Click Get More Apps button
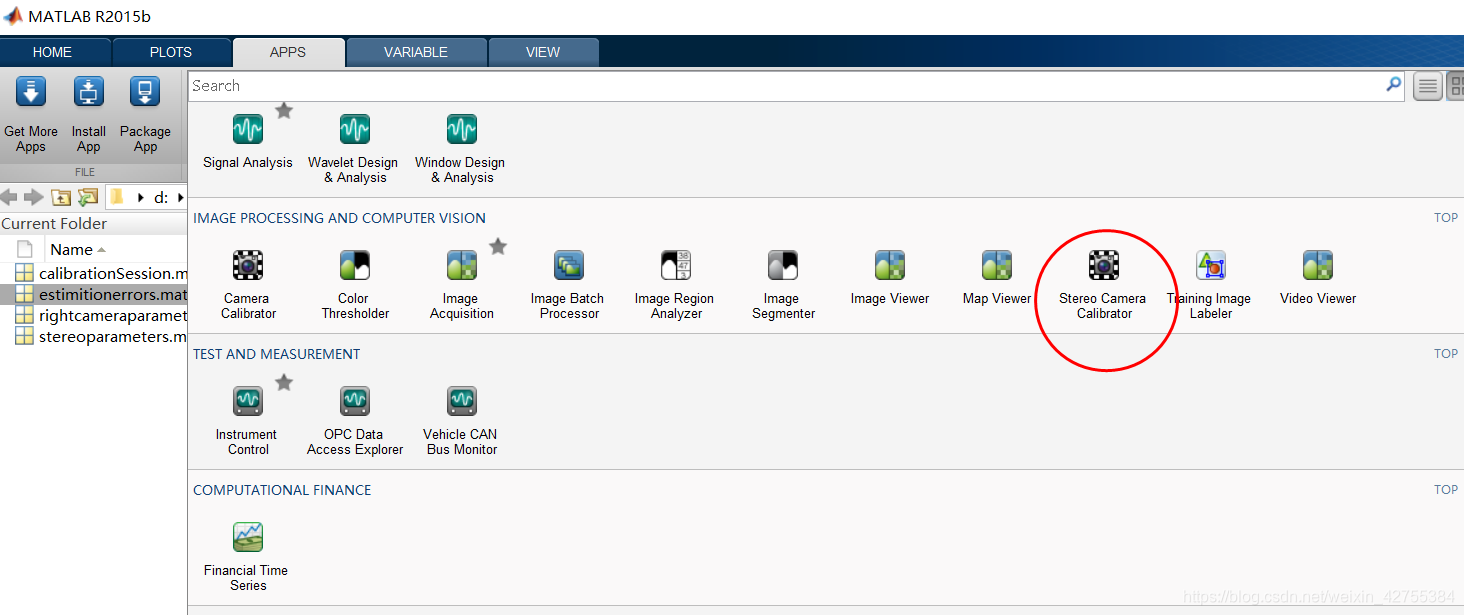The width and height of the screenshot is (1464, 615). (31, 115)
